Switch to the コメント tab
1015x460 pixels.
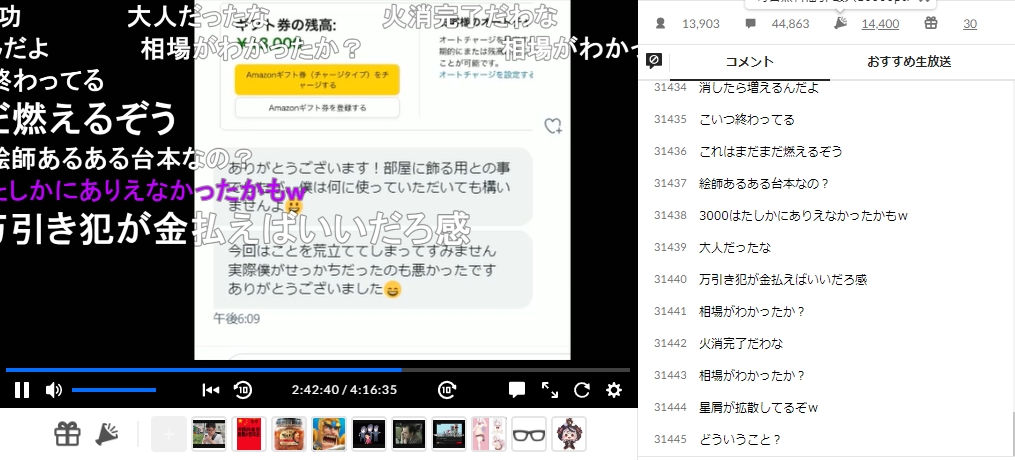pos(749,62)
